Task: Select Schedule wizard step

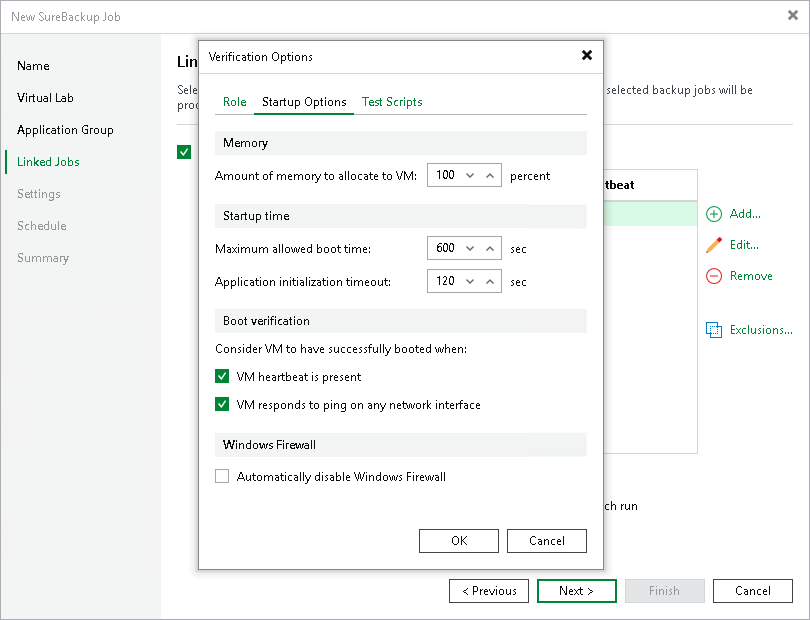Action: pyautogui.click(x=42, y=226)
